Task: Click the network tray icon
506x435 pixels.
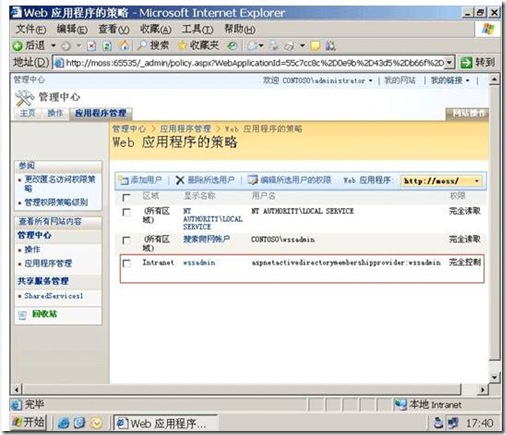Action: 453,423
